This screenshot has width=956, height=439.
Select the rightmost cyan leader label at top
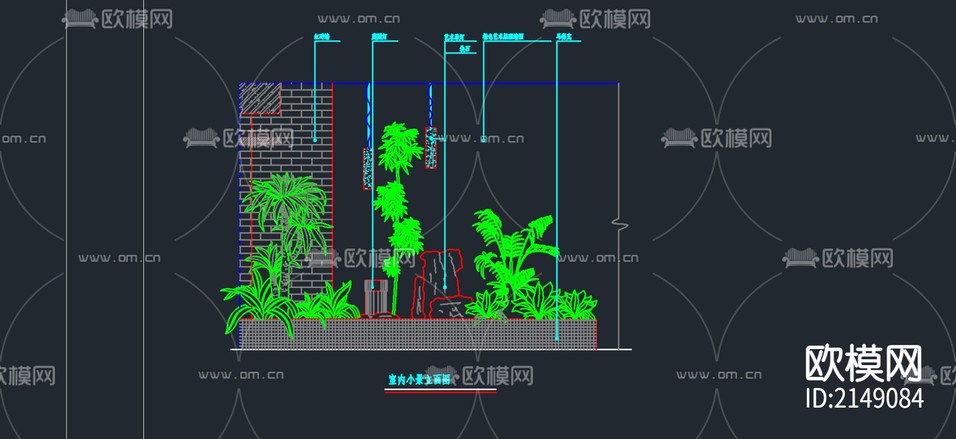tap(563, 37)
